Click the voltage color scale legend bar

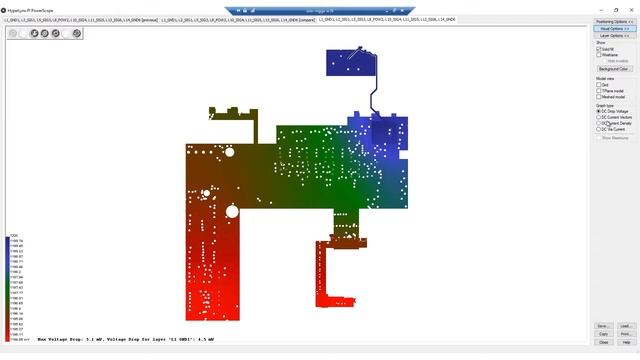(x=7, y=289)
